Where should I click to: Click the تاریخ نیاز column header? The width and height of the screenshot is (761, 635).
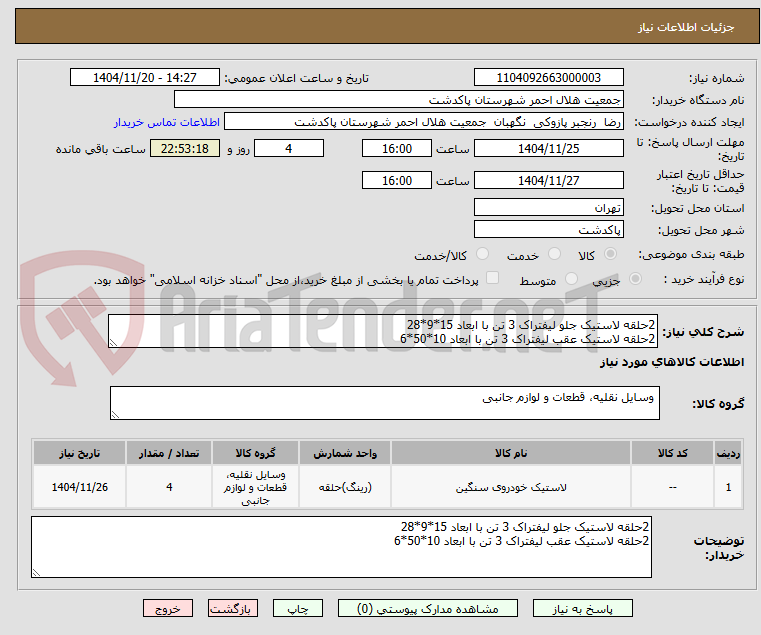pyautogui.click(x=80, y=452)
